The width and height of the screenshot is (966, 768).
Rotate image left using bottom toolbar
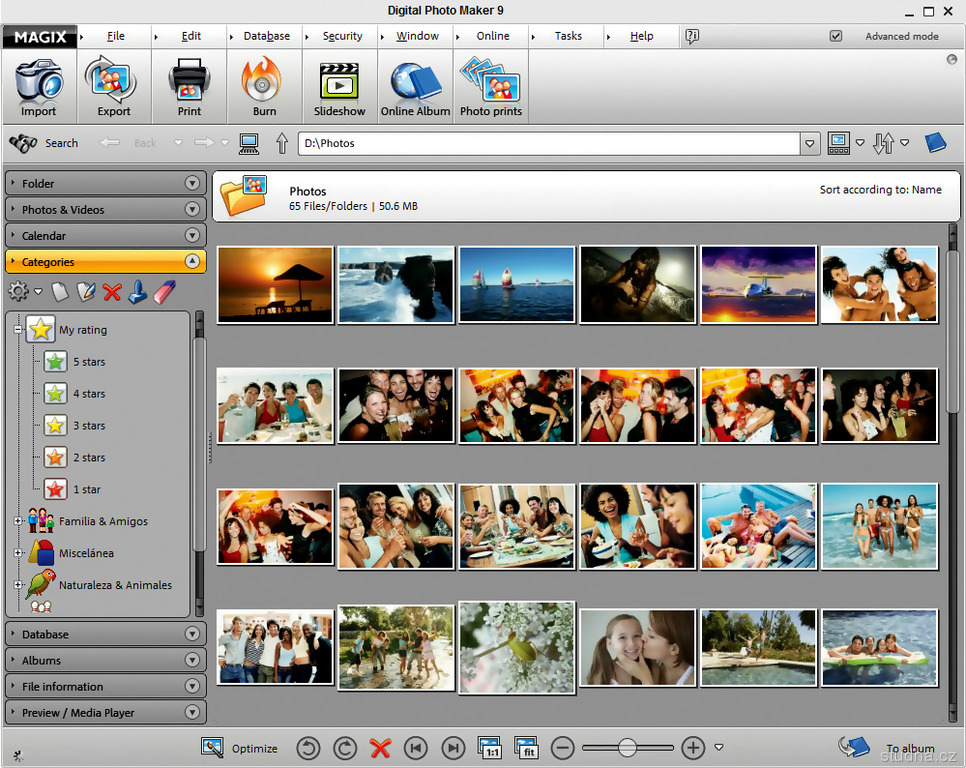(309, 748)
